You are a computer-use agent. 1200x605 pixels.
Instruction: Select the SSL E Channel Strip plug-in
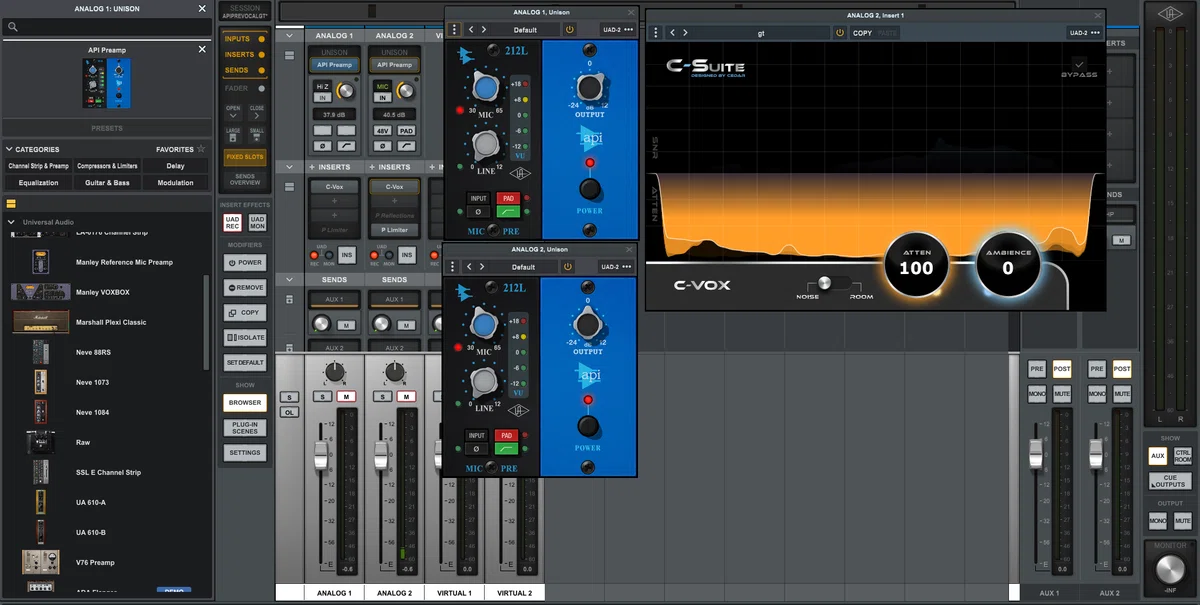(x=41, y=472)
